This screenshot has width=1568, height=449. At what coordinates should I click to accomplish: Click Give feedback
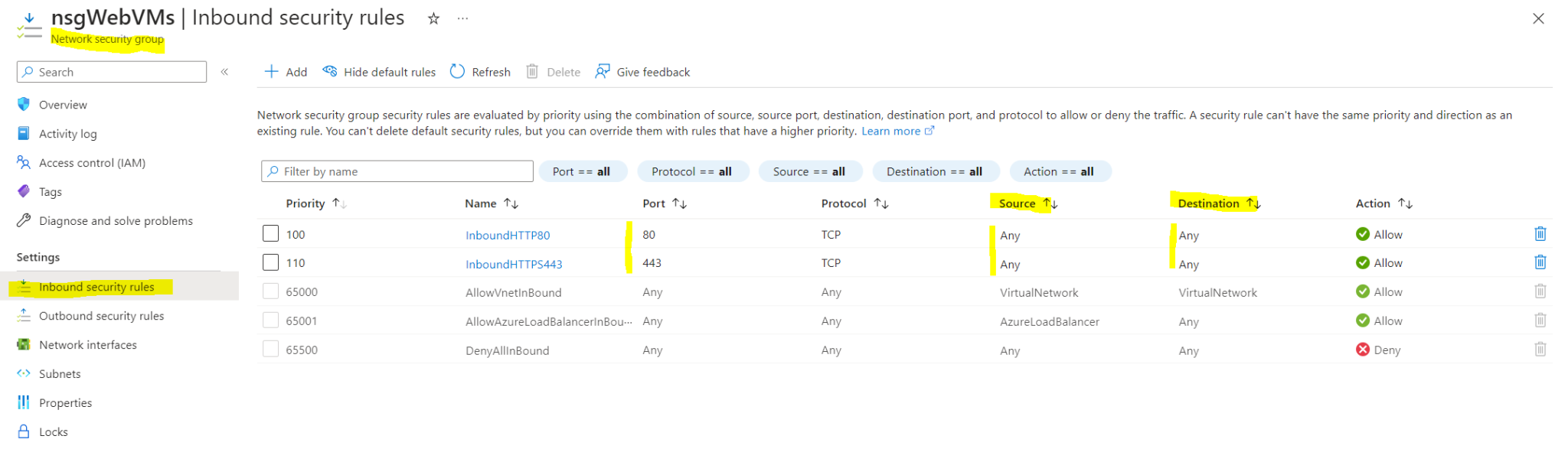point(642,72)
